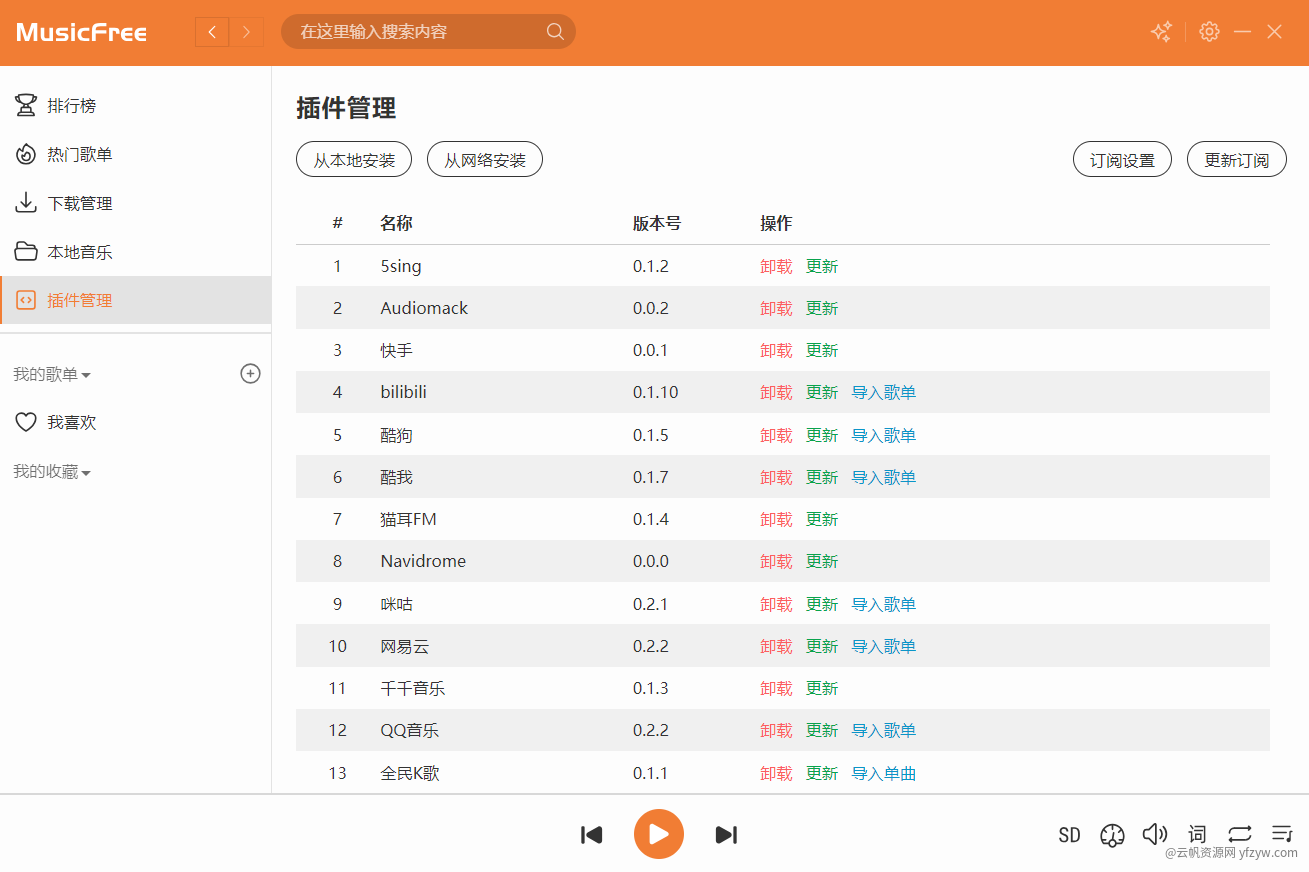Open the sparkle theme icon

click(1161, 32)
